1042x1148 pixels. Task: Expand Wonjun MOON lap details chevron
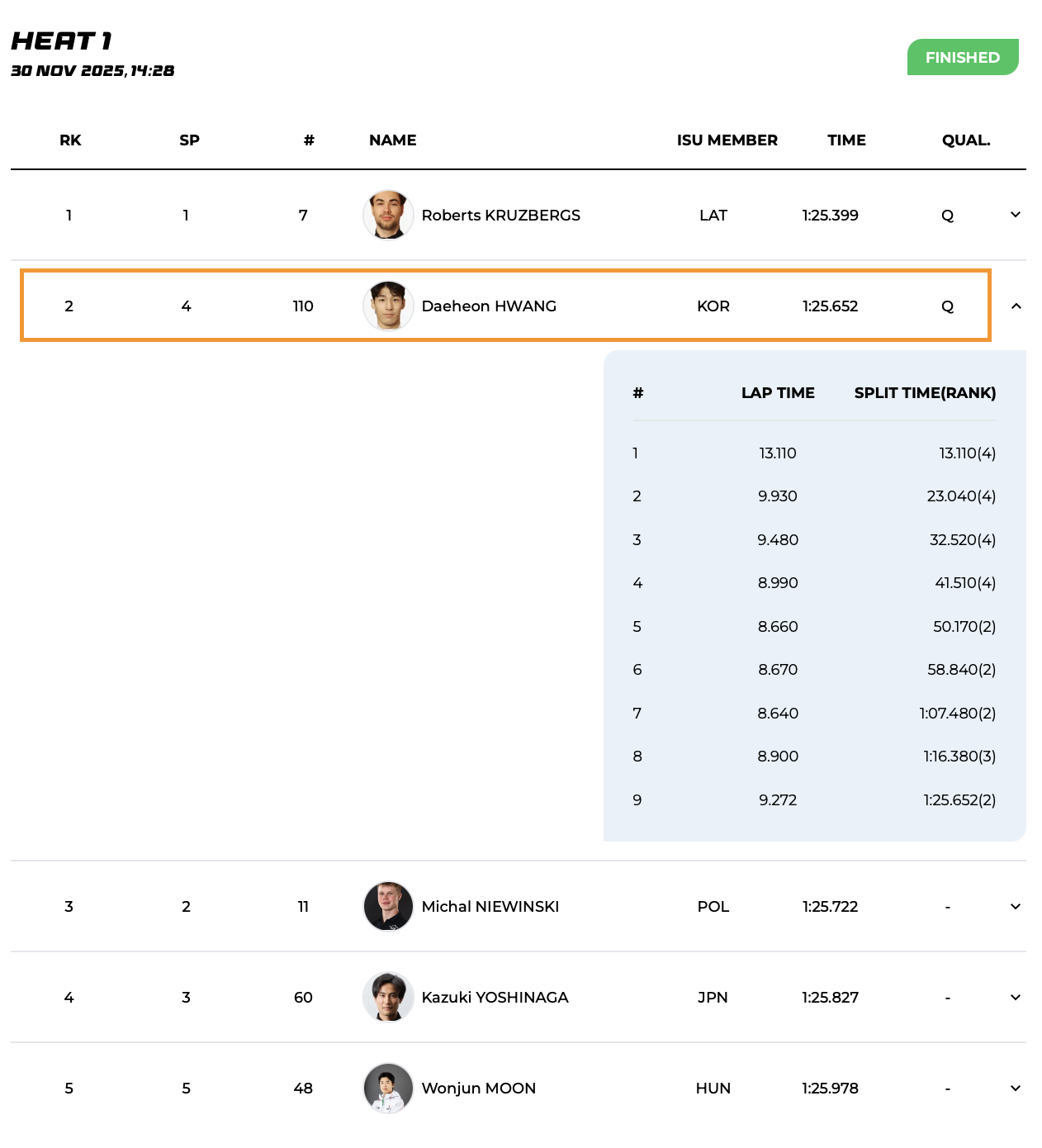[x=1016, y=1089]
